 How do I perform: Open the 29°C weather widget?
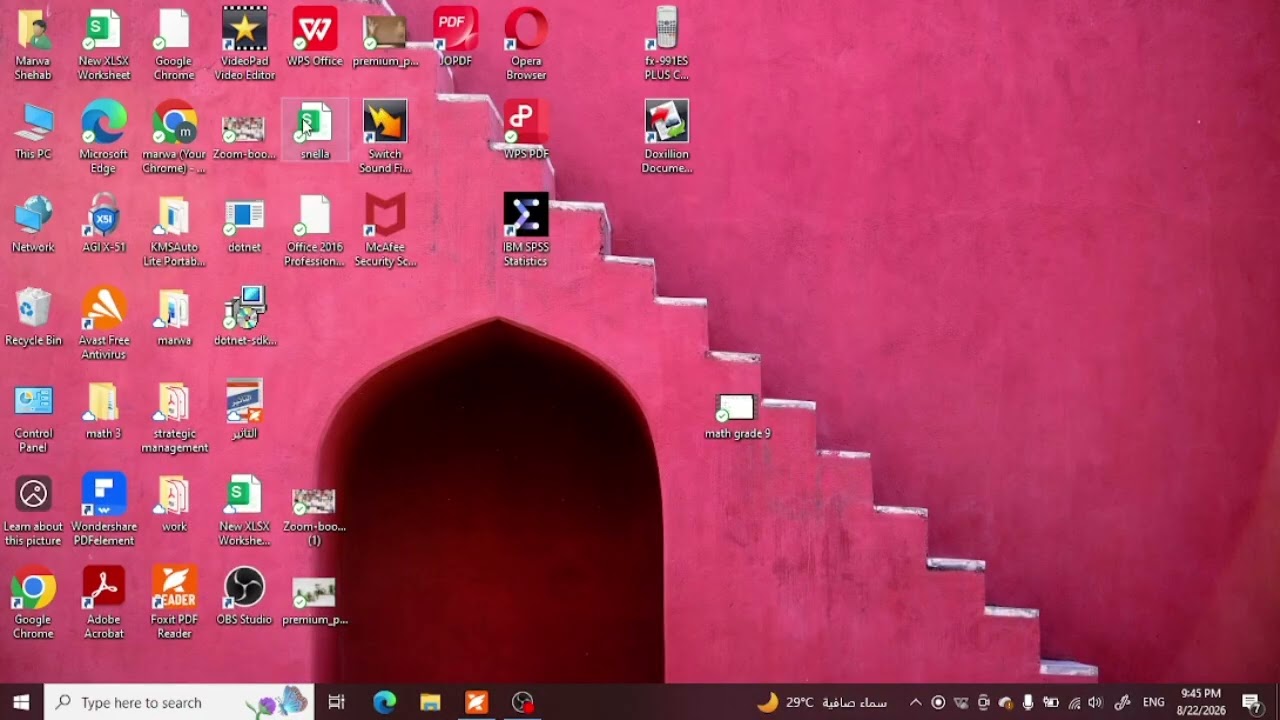tap(822, 702)
